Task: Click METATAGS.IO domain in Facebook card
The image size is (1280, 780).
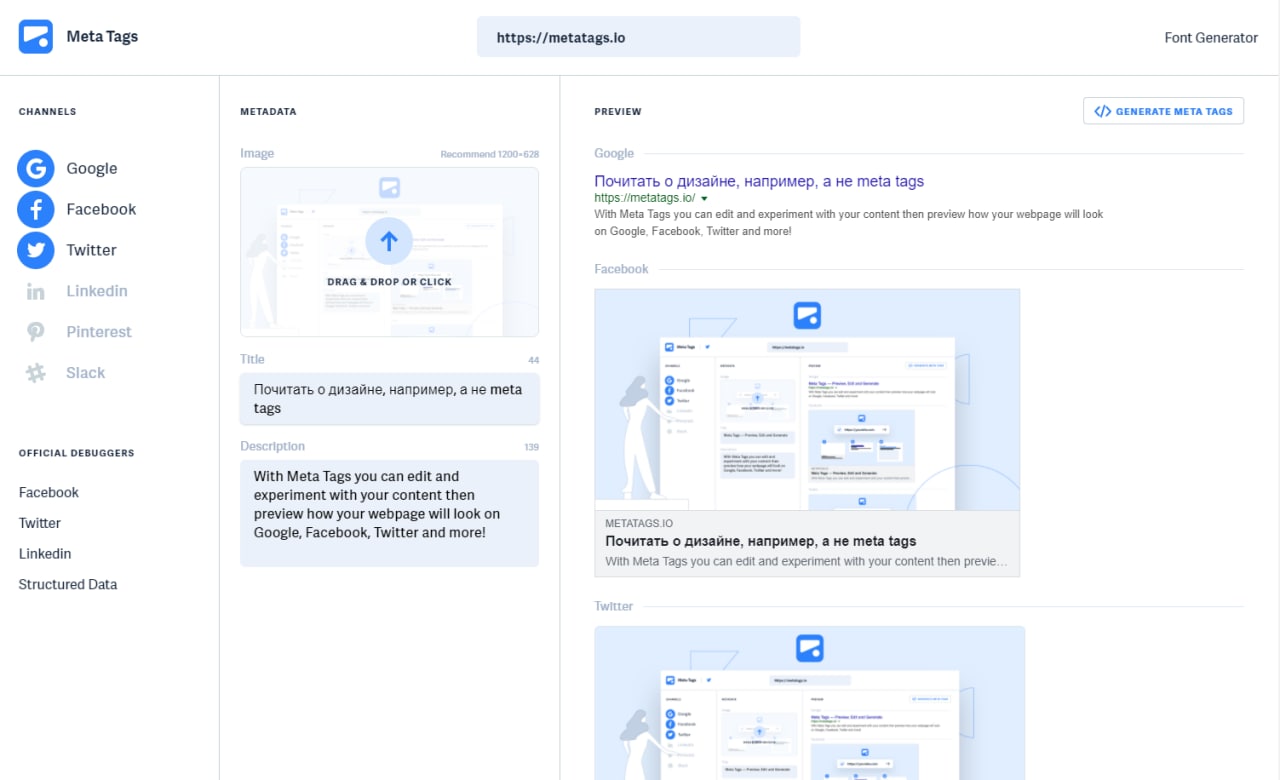Action: tap(639, 523)
